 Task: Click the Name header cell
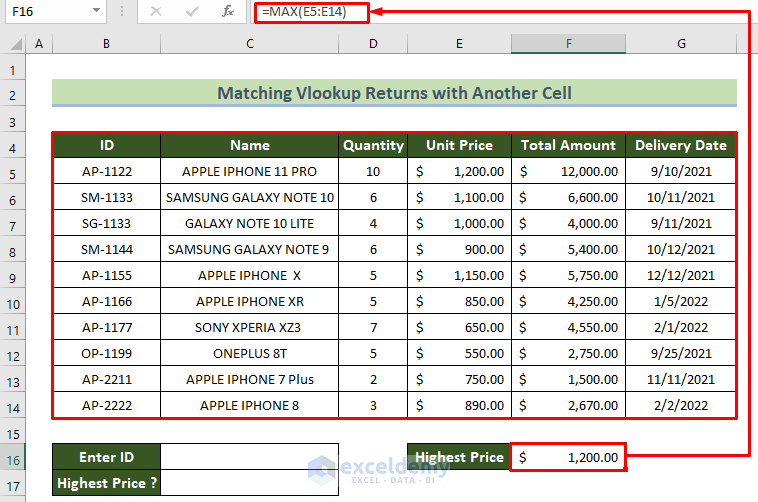point(249,145)
